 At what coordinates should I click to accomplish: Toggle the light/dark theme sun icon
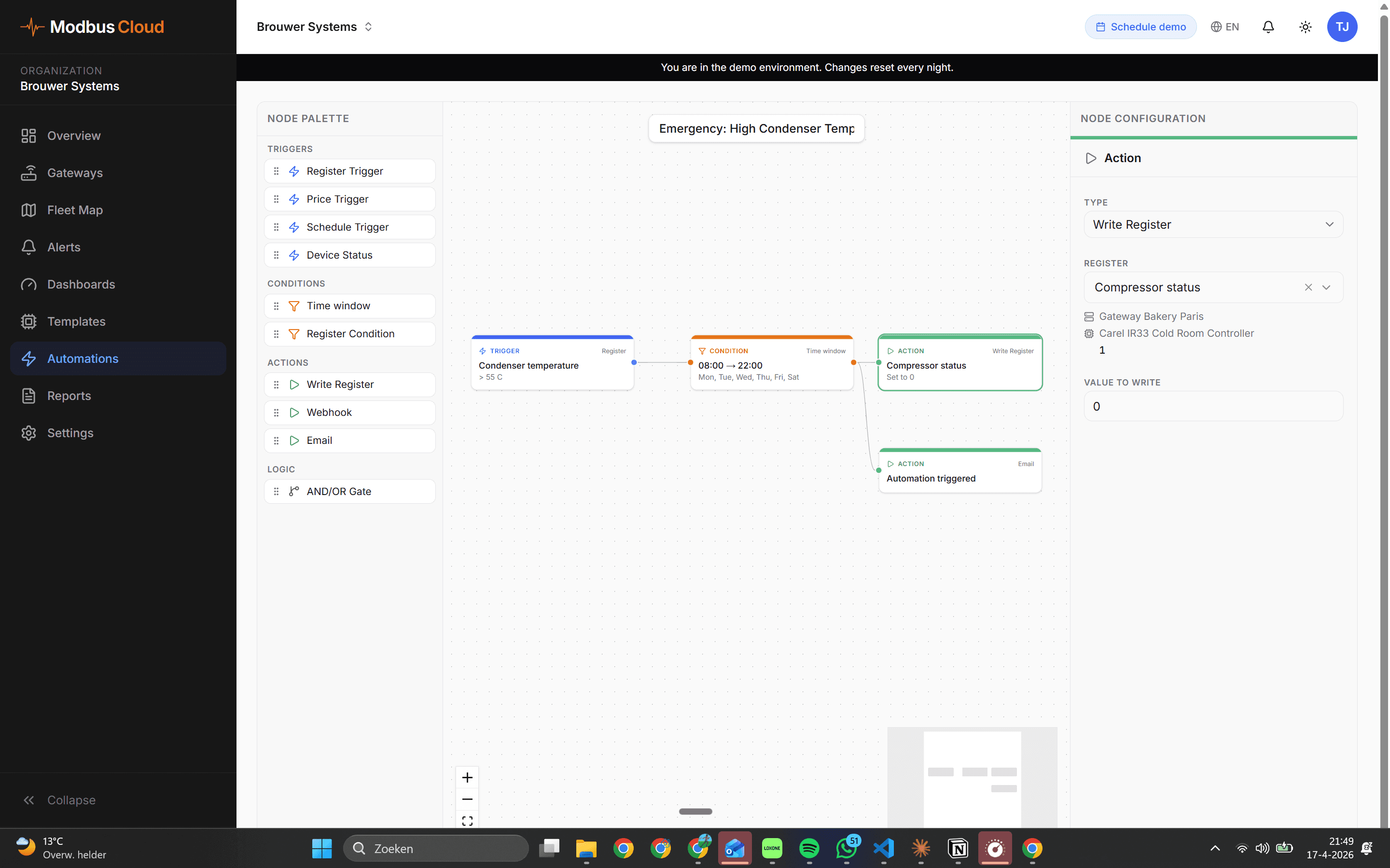pyautogui.click(x=1305, y=27)
